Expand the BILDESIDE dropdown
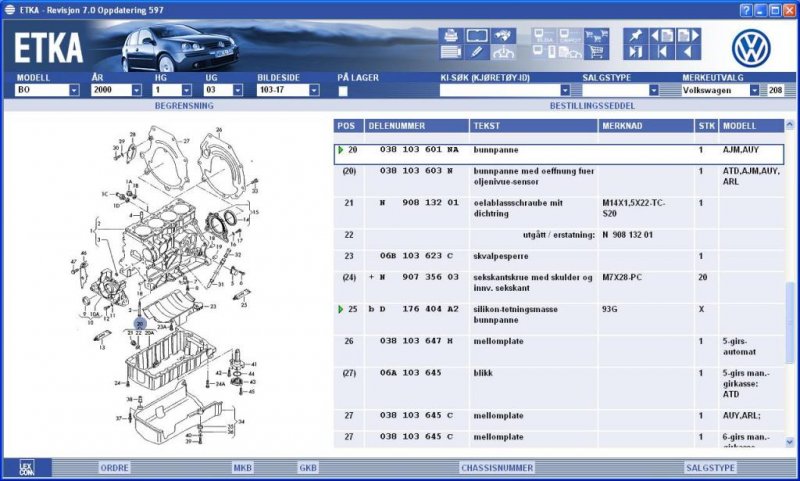 coord(314,90)
